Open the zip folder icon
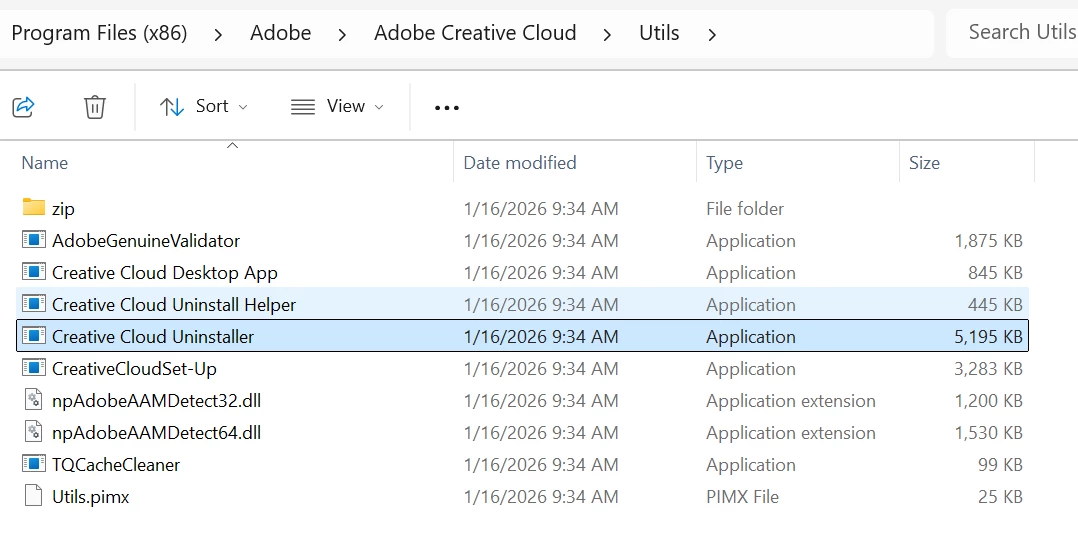The width and height of the screenshot is (1078, 560). [34, 208]
